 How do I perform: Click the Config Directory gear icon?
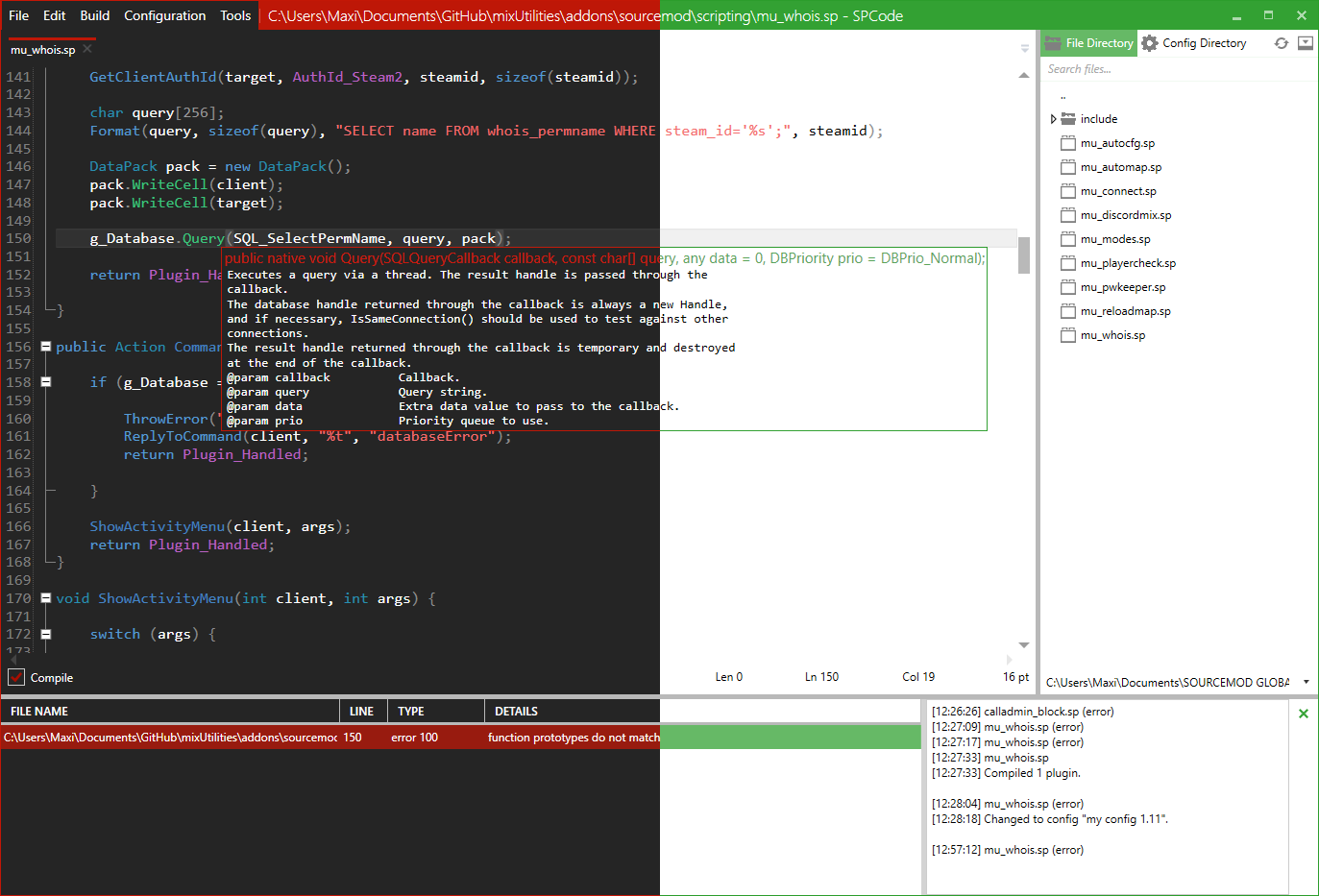(1150, 43)
